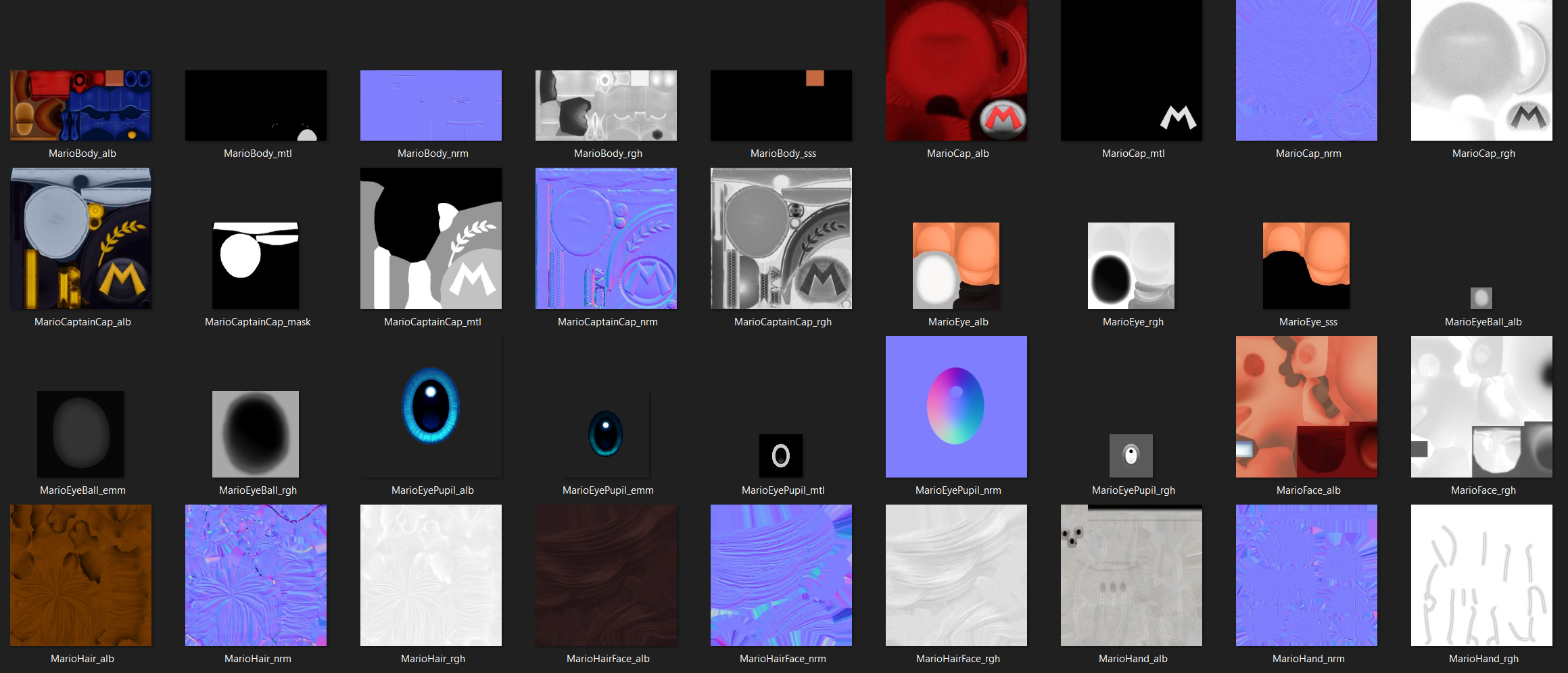The width and height of the screenshot is (1568, 673).
Task: Click the file name MarioCaptainCap_alb
Action: click(82, 322)
